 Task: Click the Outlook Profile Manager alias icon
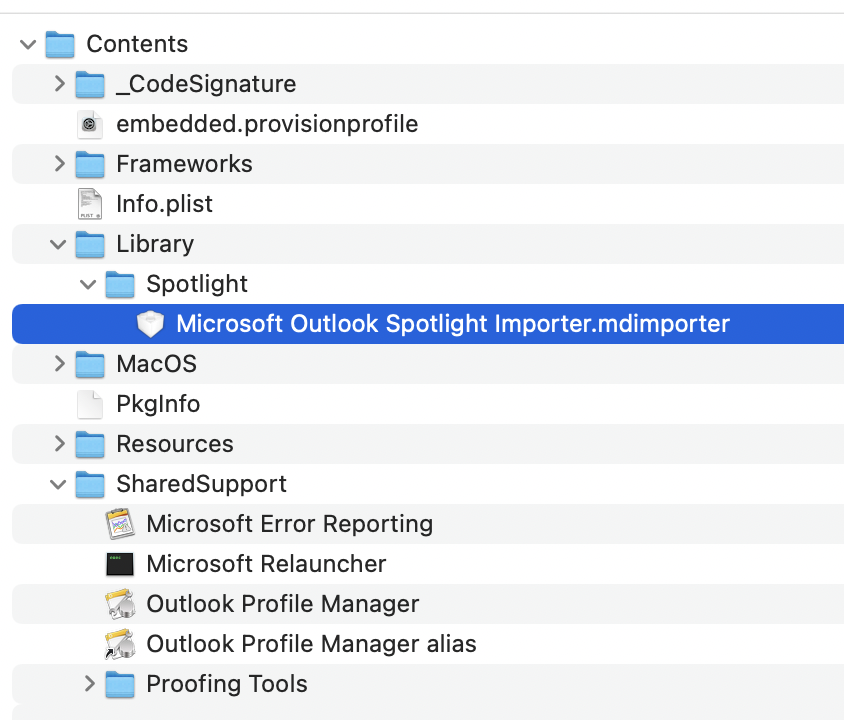pyautogui.click(x=120, y=644)
